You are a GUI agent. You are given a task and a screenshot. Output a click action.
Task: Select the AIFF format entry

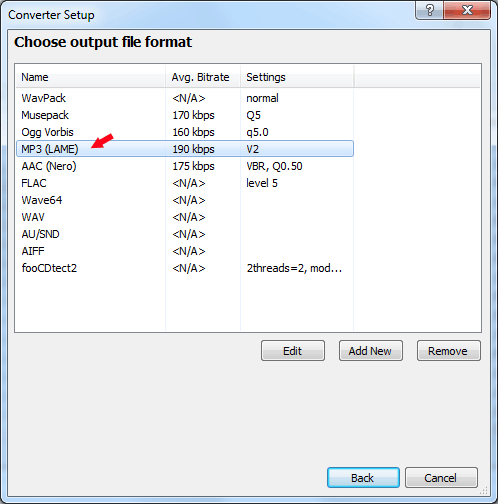point(185,251)
